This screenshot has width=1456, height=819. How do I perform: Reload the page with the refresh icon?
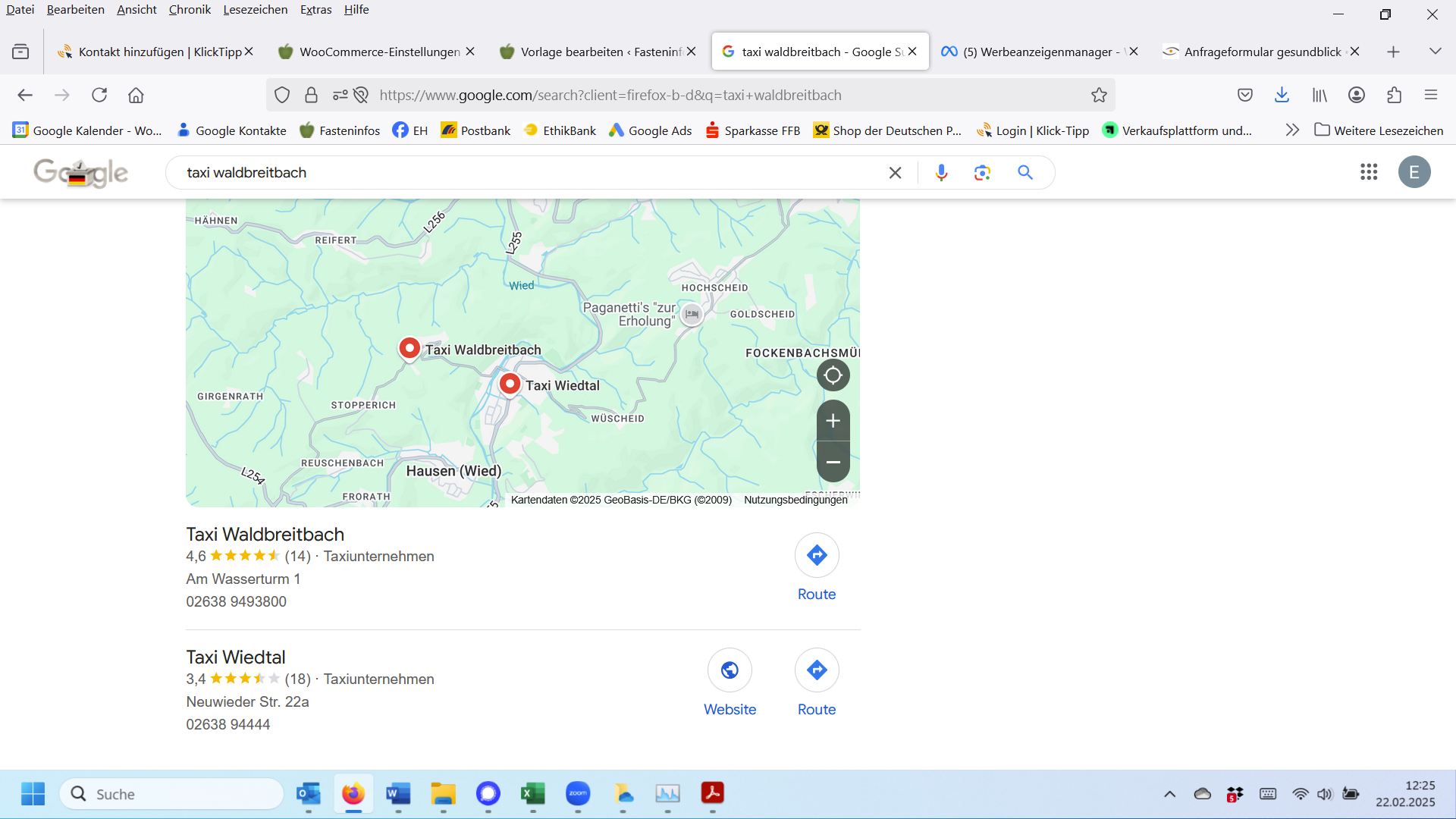tap(99, 95)
